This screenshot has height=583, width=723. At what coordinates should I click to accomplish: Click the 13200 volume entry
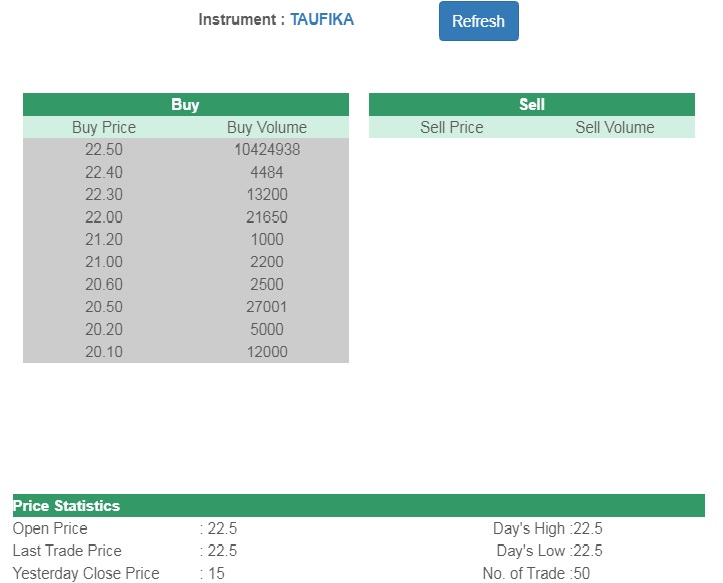pos(267,194)
